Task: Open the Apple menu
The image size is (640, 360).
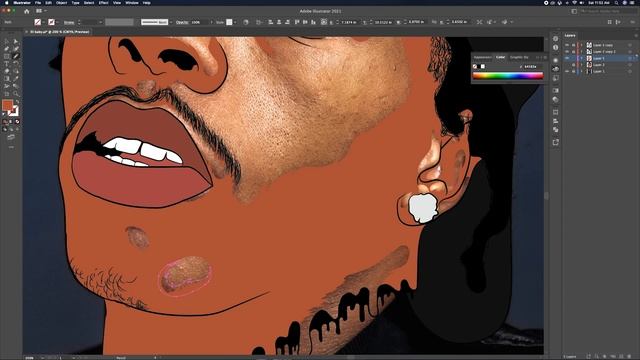Action: point(7,2)
